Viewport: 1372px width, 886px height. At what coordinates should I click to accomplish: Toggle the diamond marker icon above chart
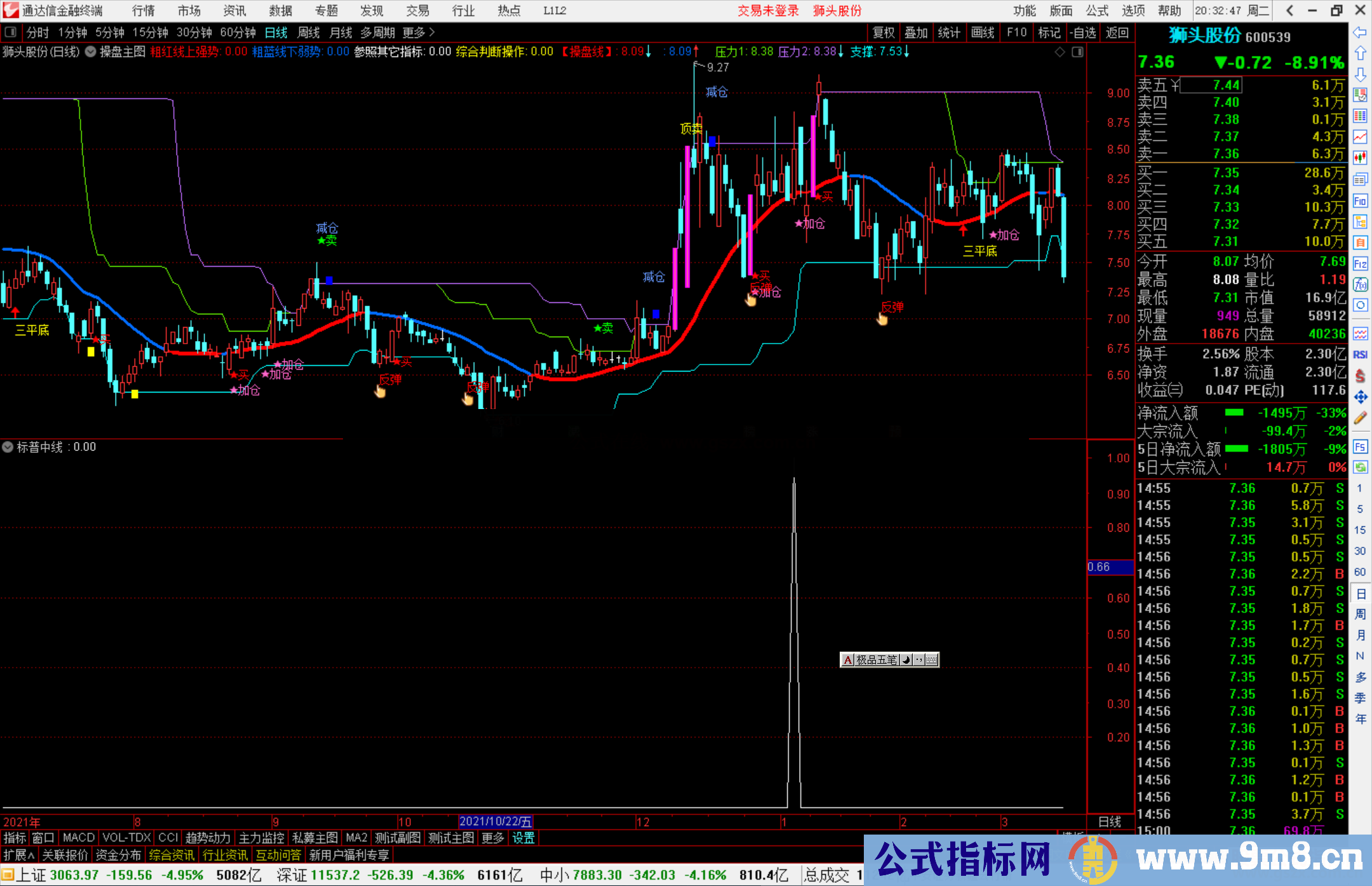pos(1059,52)
